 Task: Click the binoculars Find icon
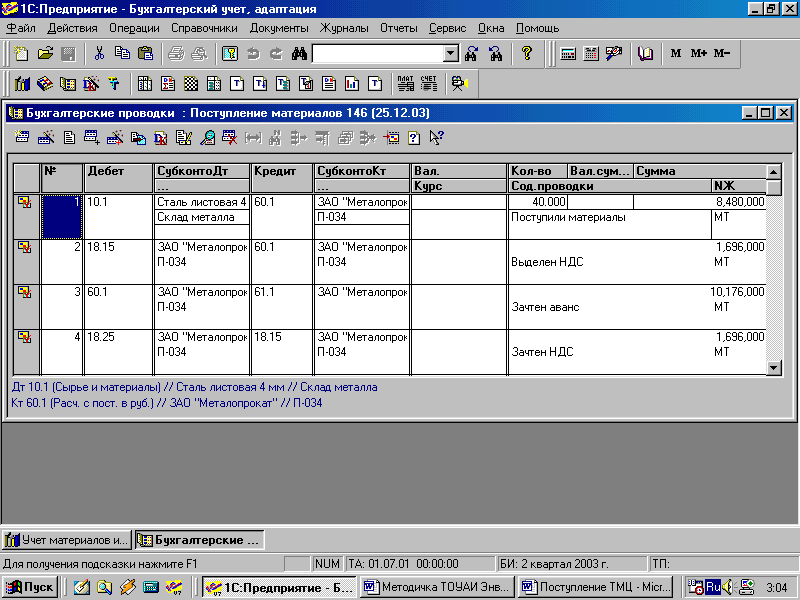299,54
